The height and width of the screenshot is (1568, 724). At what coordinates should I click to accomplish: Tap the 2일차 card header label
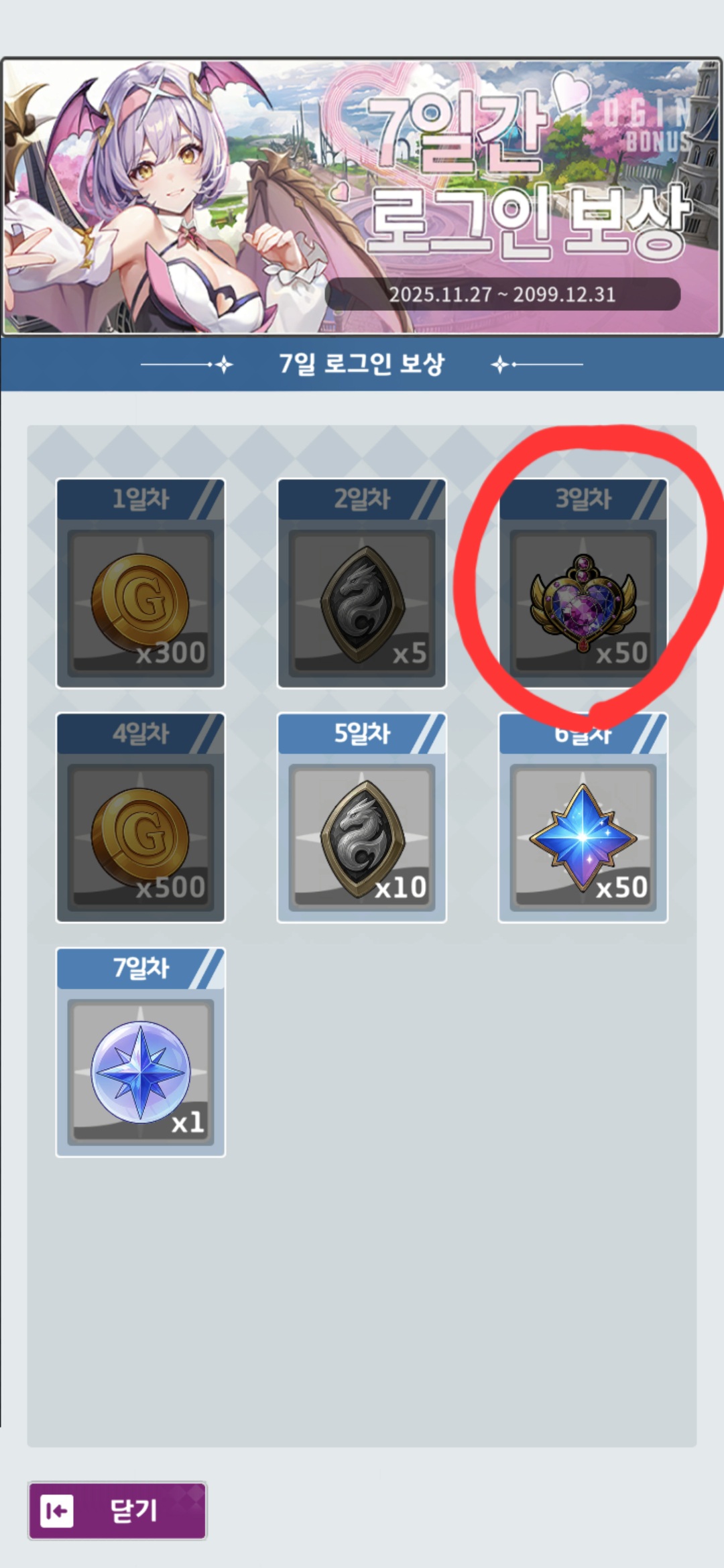point(362,499)
